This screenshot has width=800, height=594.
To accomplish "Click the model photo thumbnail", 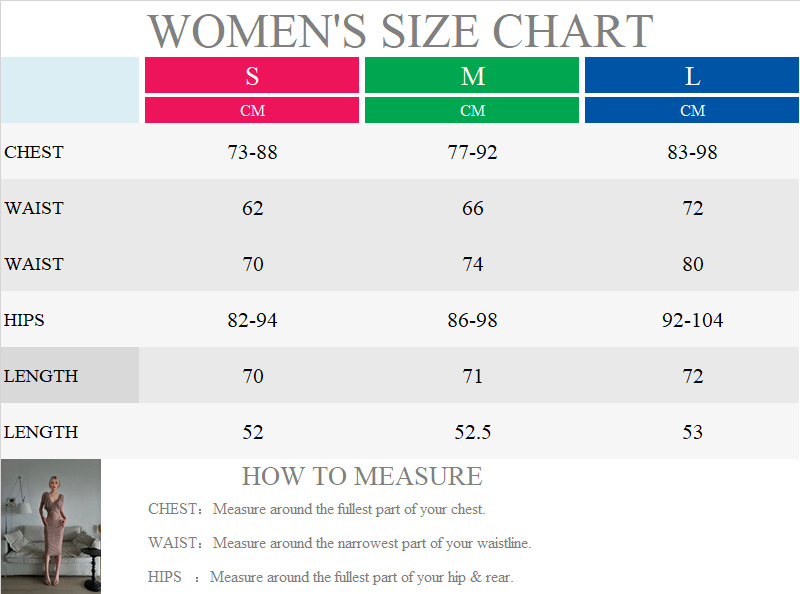I will pos(50,526).
